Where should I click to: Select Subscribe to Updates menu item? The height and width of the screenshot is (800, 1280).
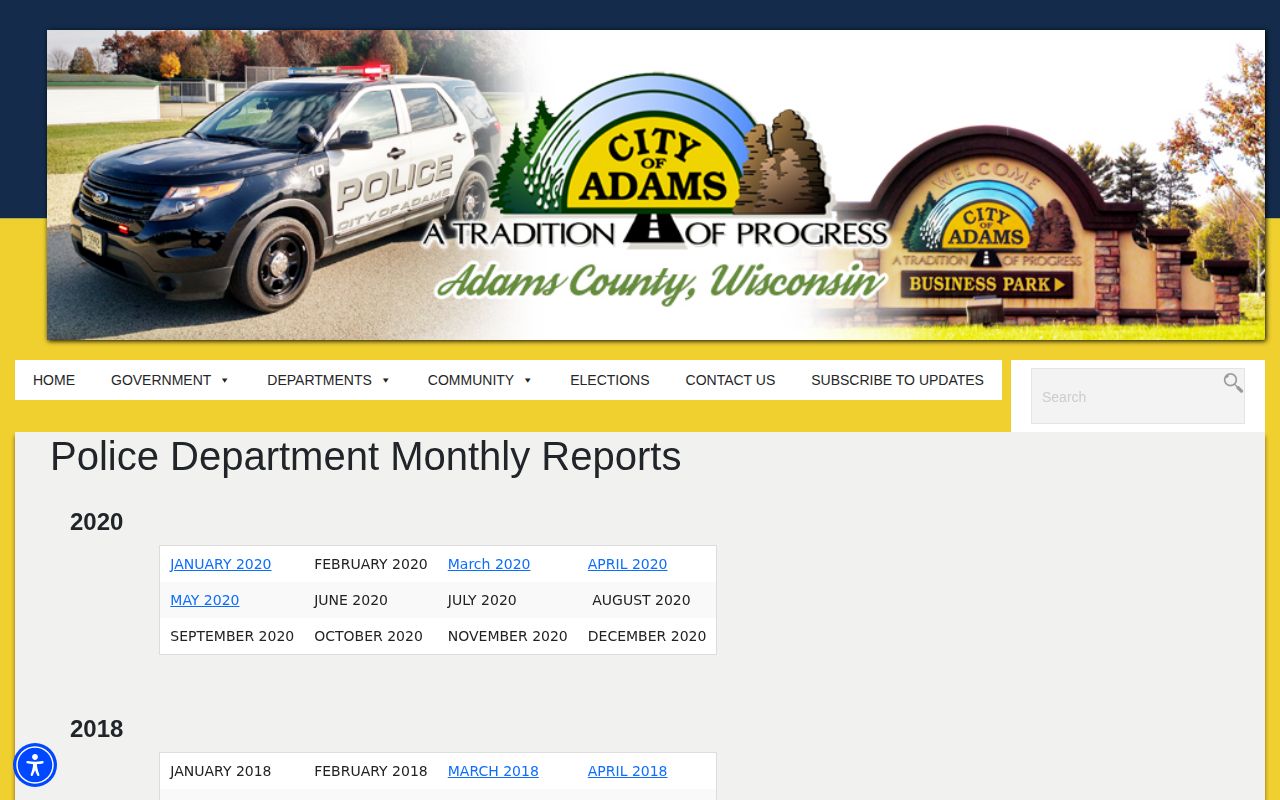[897, 380]
